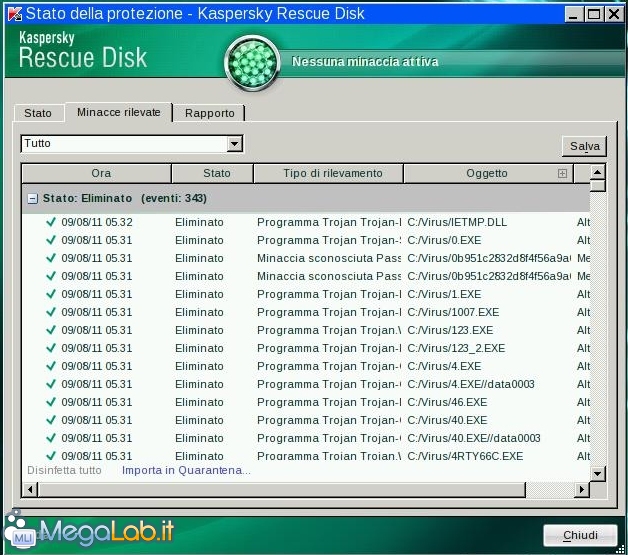The image size is (628, 555).
Task: Maximize the Kaspersky Rescue Disk window
Action: click(x=594, y=14)
